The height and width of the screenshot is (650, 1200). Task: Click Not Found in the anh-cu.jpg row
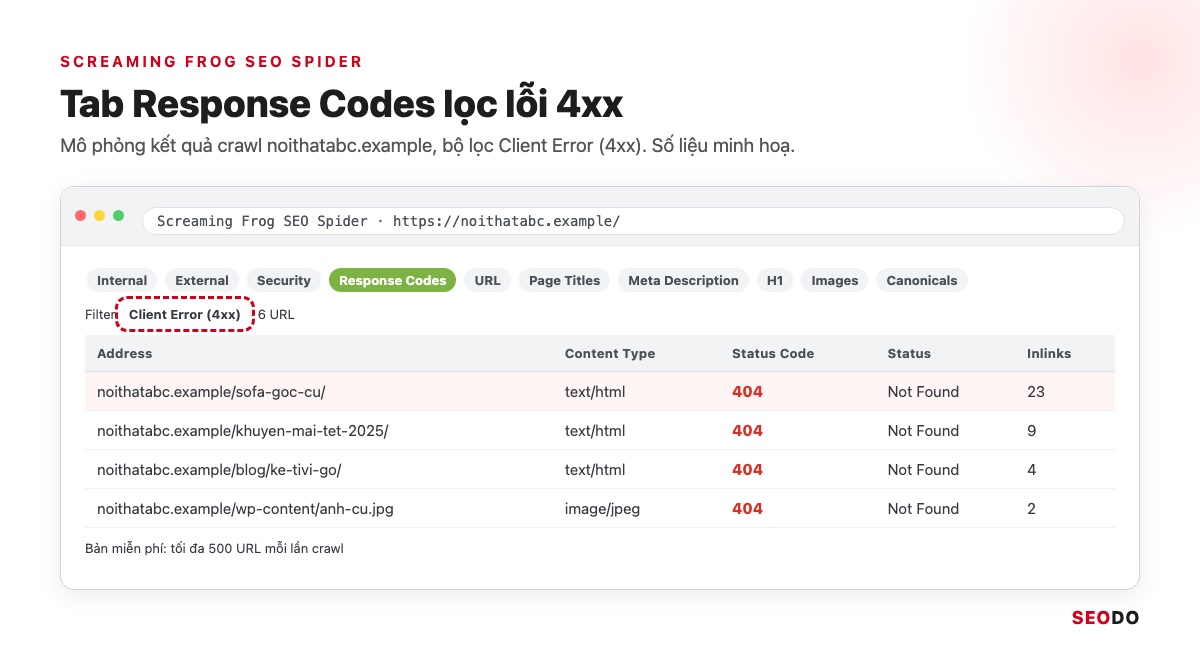923,509
